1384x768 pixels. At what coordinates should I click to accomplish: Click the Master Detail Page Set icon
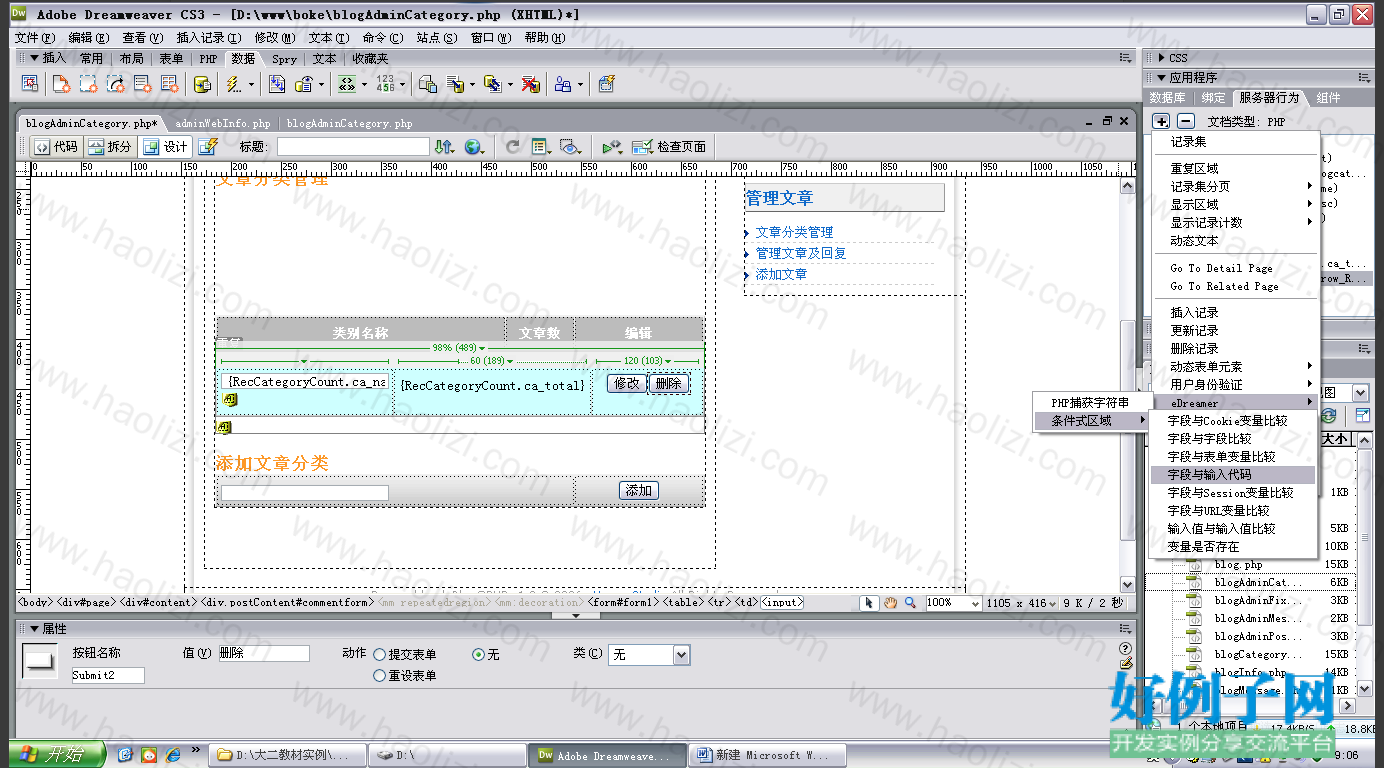[428, 84]
